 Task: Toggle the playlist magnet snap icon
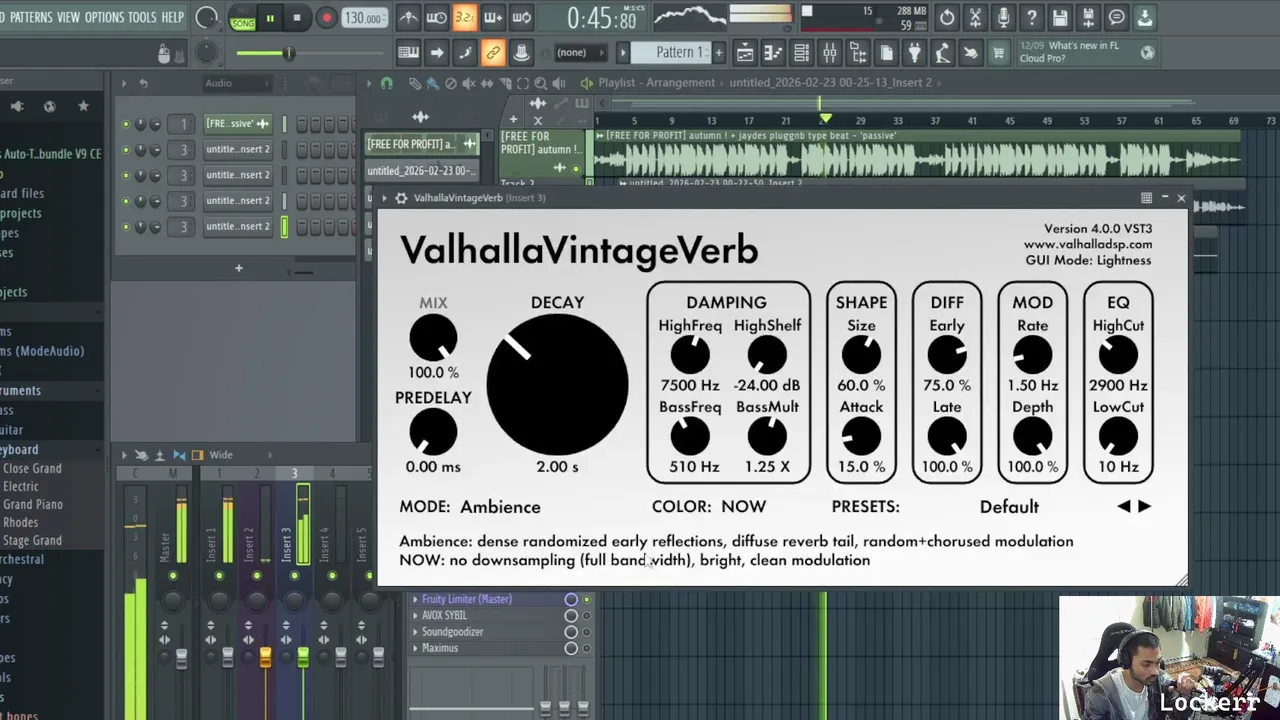(387, 83)
